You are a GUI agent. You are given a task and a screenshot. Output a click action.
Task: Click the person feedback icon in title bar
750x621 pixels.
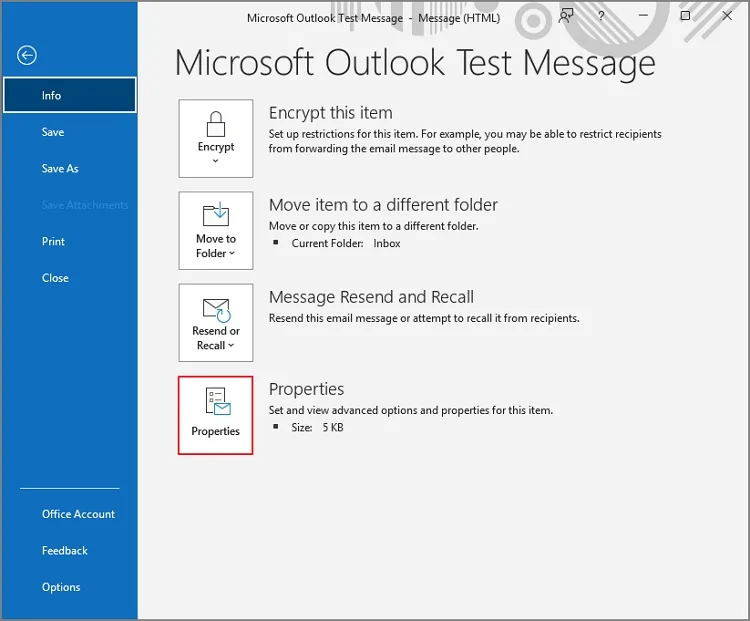click(x=567, y=16)
